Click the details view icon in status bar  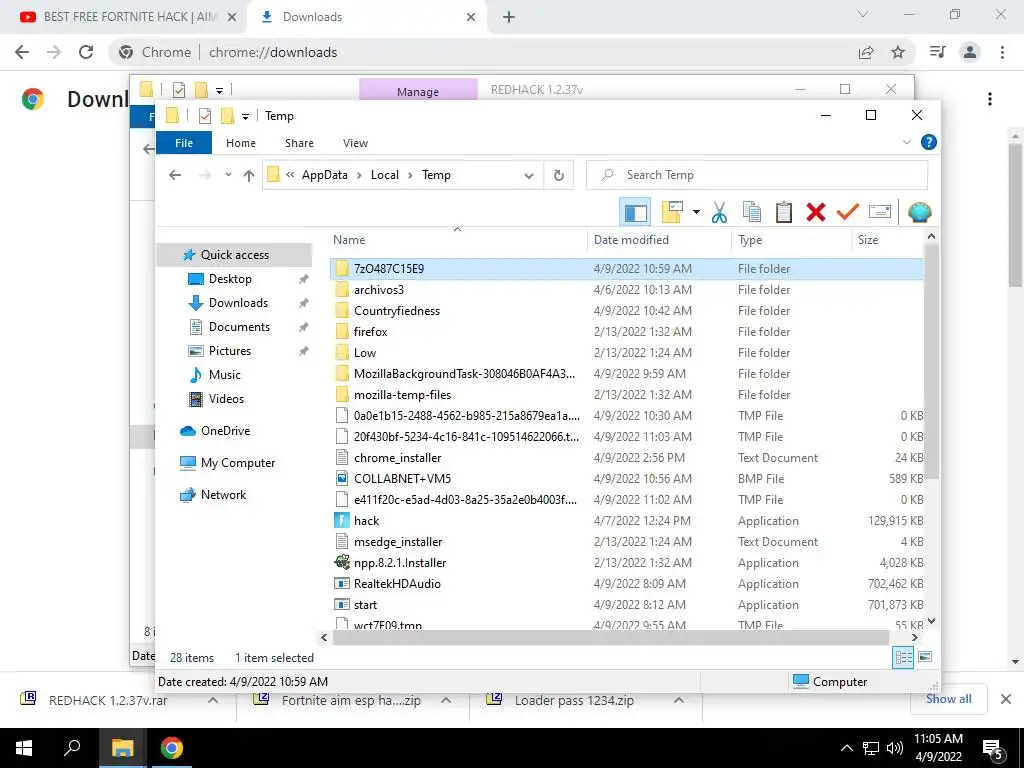(903, 657)
